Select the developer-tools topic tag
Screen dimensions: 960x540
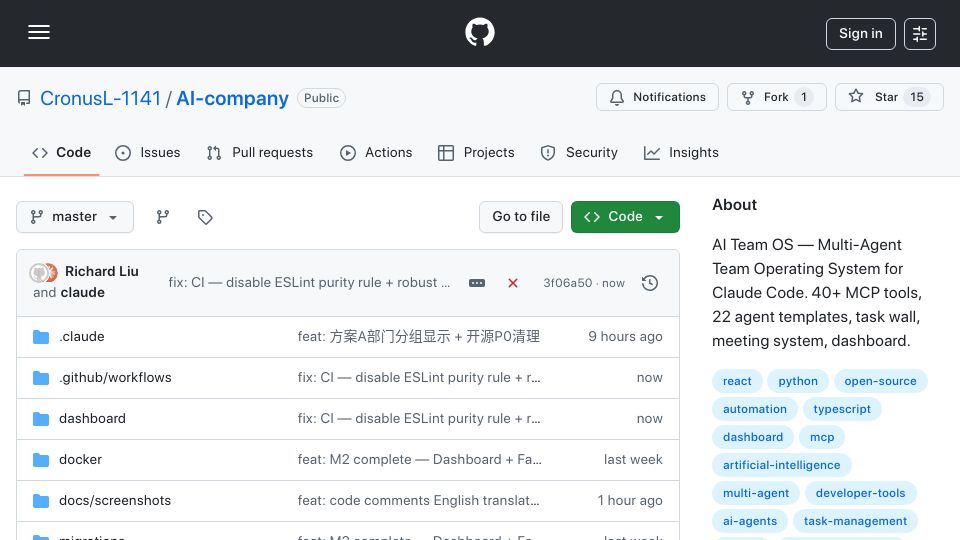pyautogui.click(x=860, y=493)
